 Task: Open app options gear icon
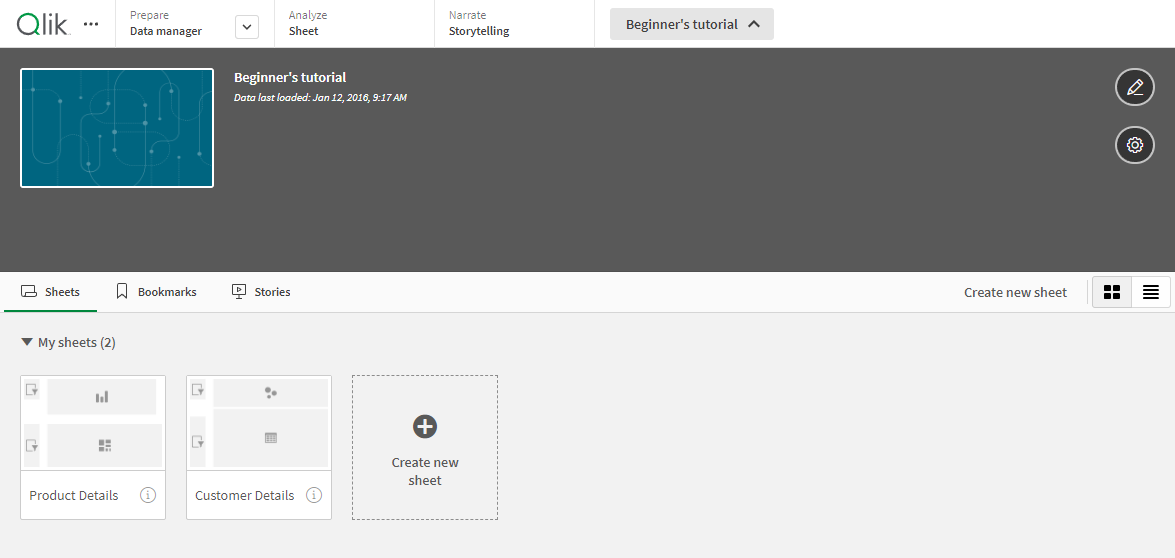pyautogui.click(x=1134, y=145)
